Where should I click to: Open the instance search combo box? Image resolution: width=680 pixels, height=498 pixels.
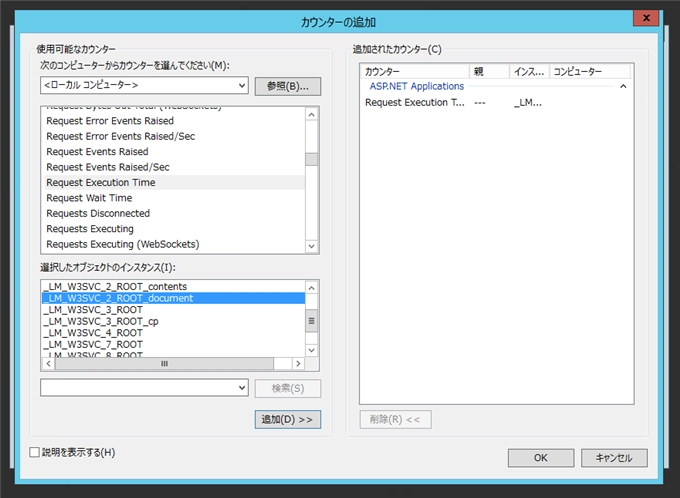[x=144, y=388]
